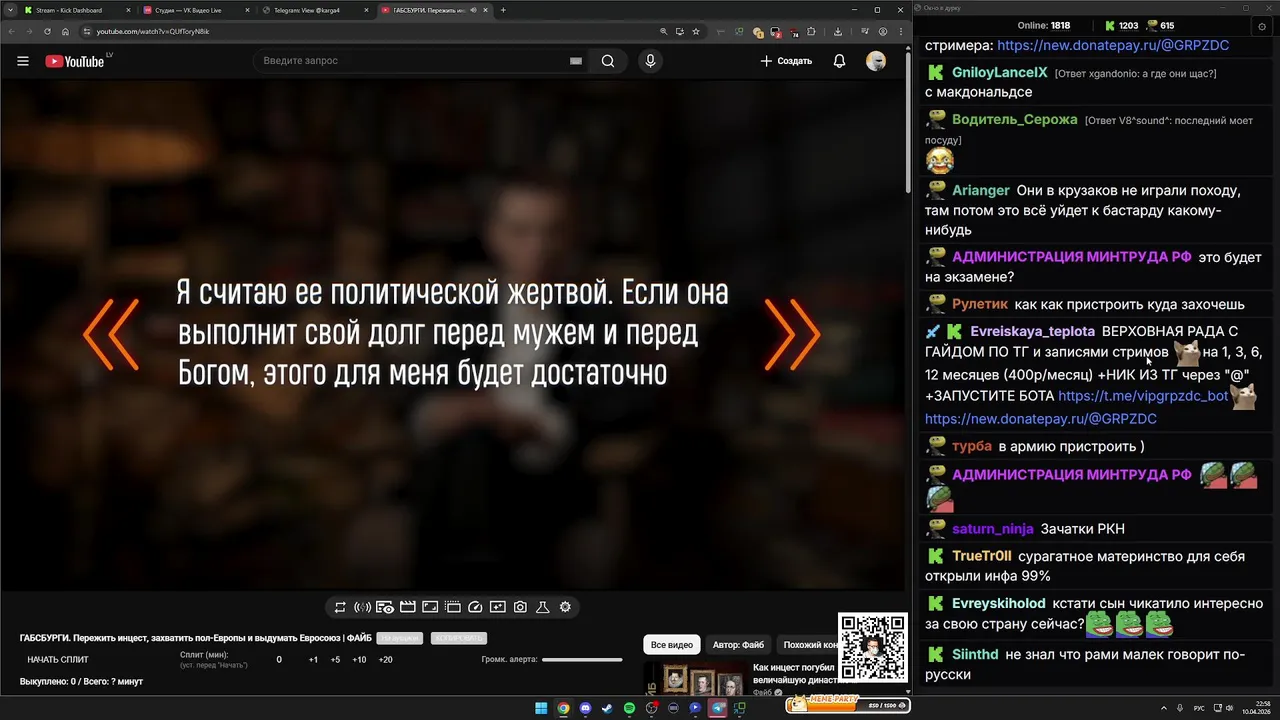Reload the page in browser toolbar
Image resolution: width=1280 pixels, height=720 pixels.
pyautogui.click(x=47, y=31)
